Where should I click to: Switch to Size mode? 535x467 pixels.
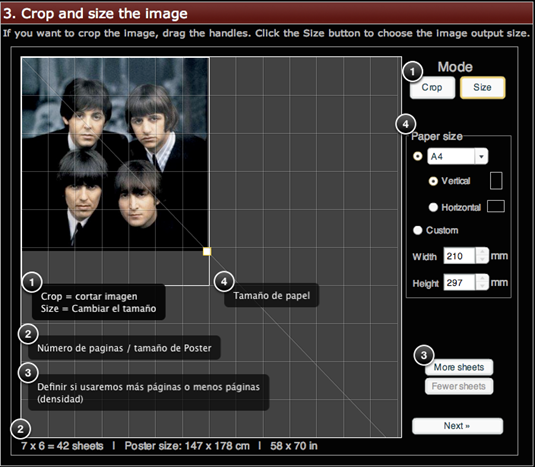482,88
